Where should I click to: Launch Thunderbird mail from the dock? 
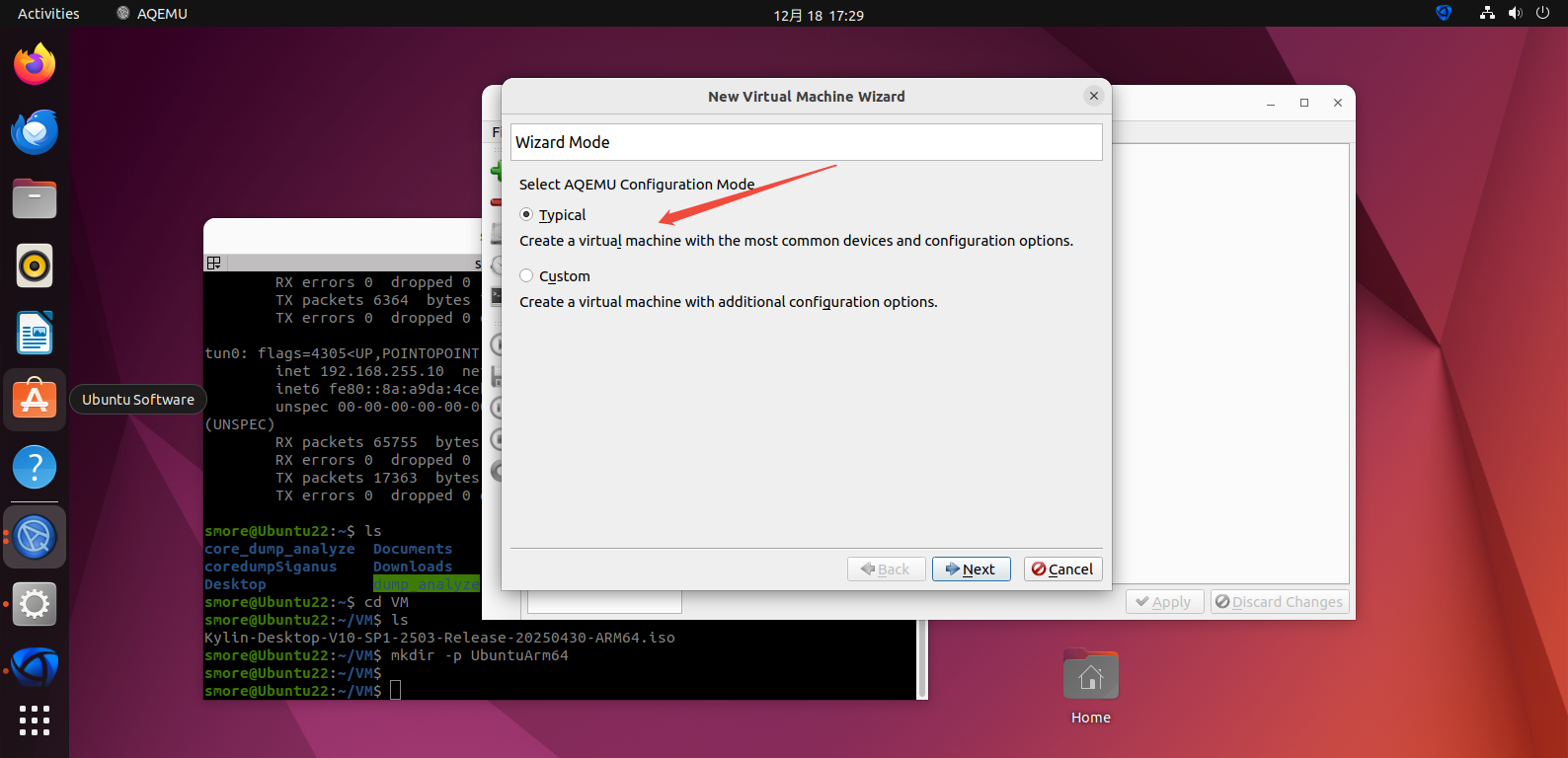(x=35, y=131)
